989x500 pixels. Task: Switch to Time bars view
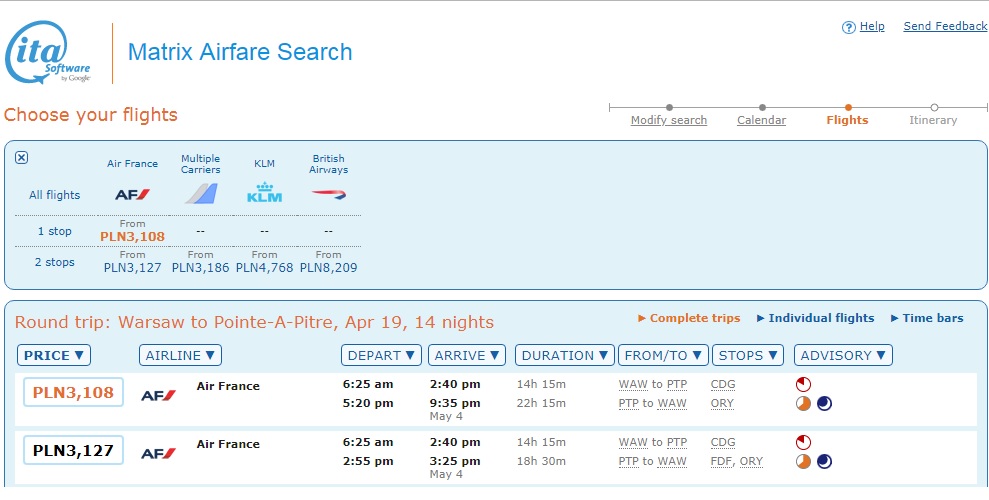[927, 318]
